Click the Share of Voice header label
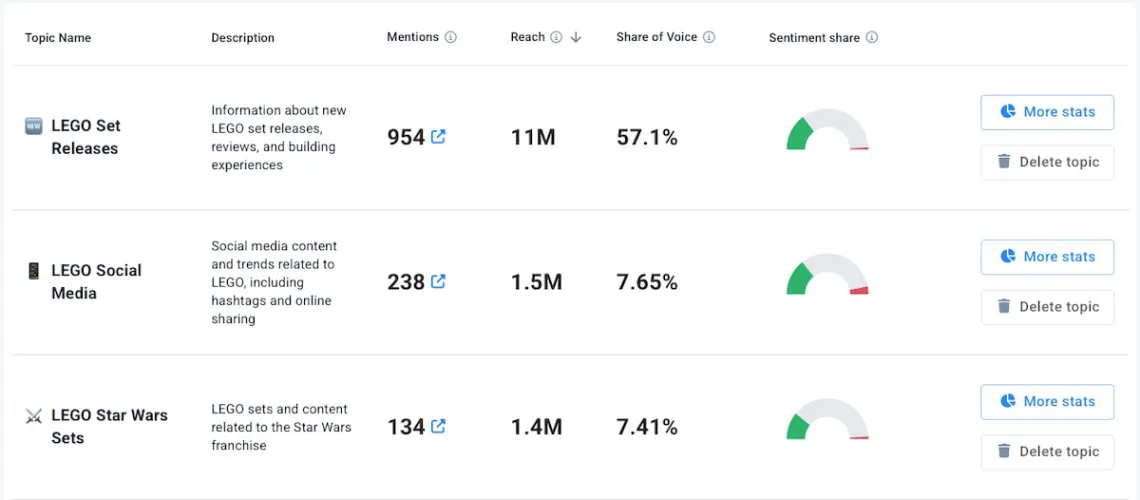 tap(657, 37)
